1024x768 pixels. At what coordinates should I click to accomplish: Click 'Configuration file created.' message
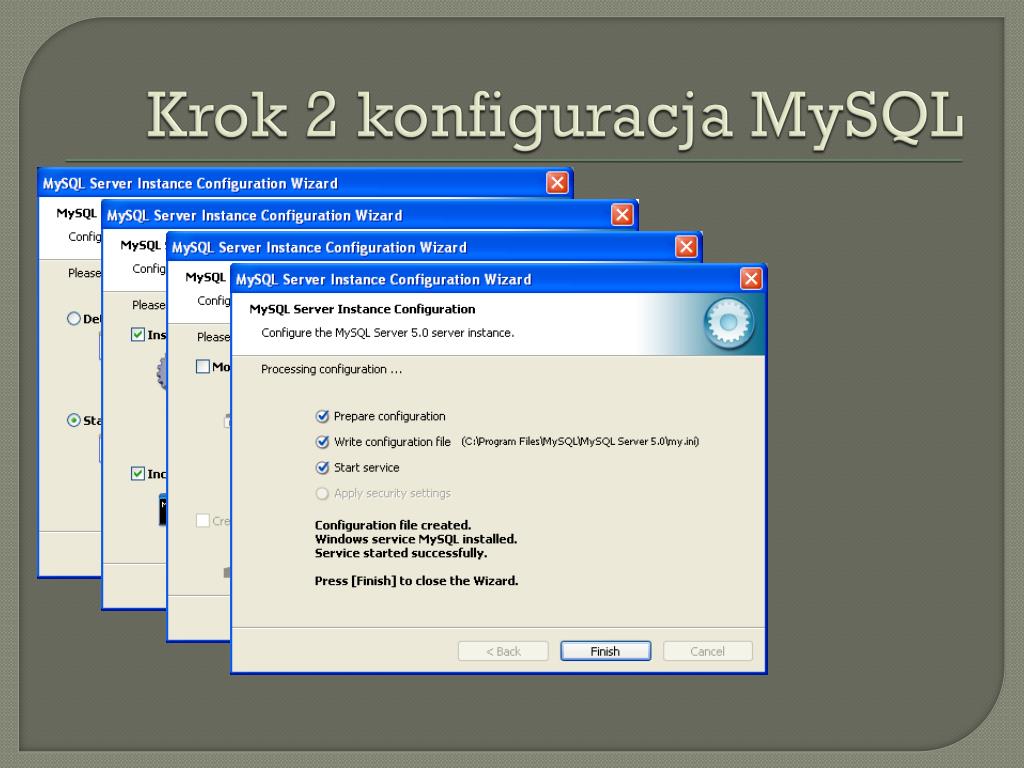point(392,525)
